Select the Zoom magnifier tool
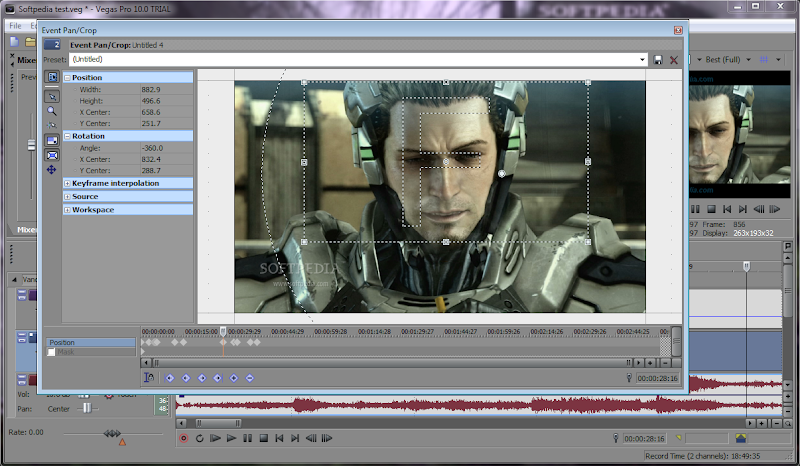Image resolution: width=800 pixels, height=466 pixels. [x=52, y=111]
